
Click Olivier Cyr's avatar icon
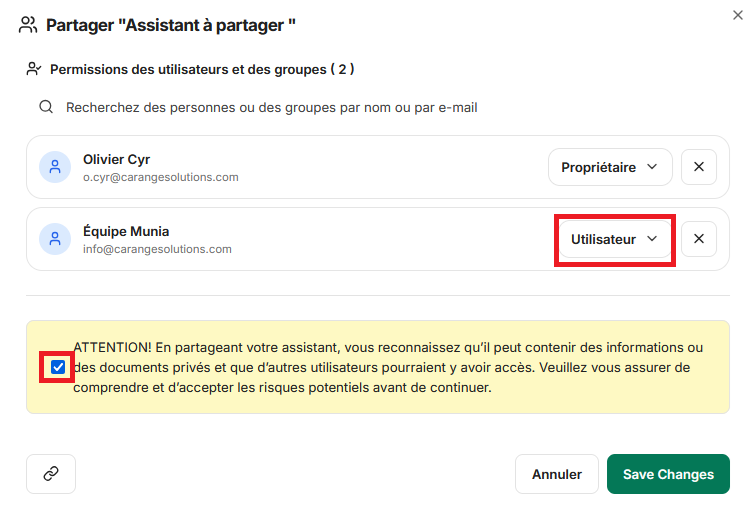[x=54, y=167]
